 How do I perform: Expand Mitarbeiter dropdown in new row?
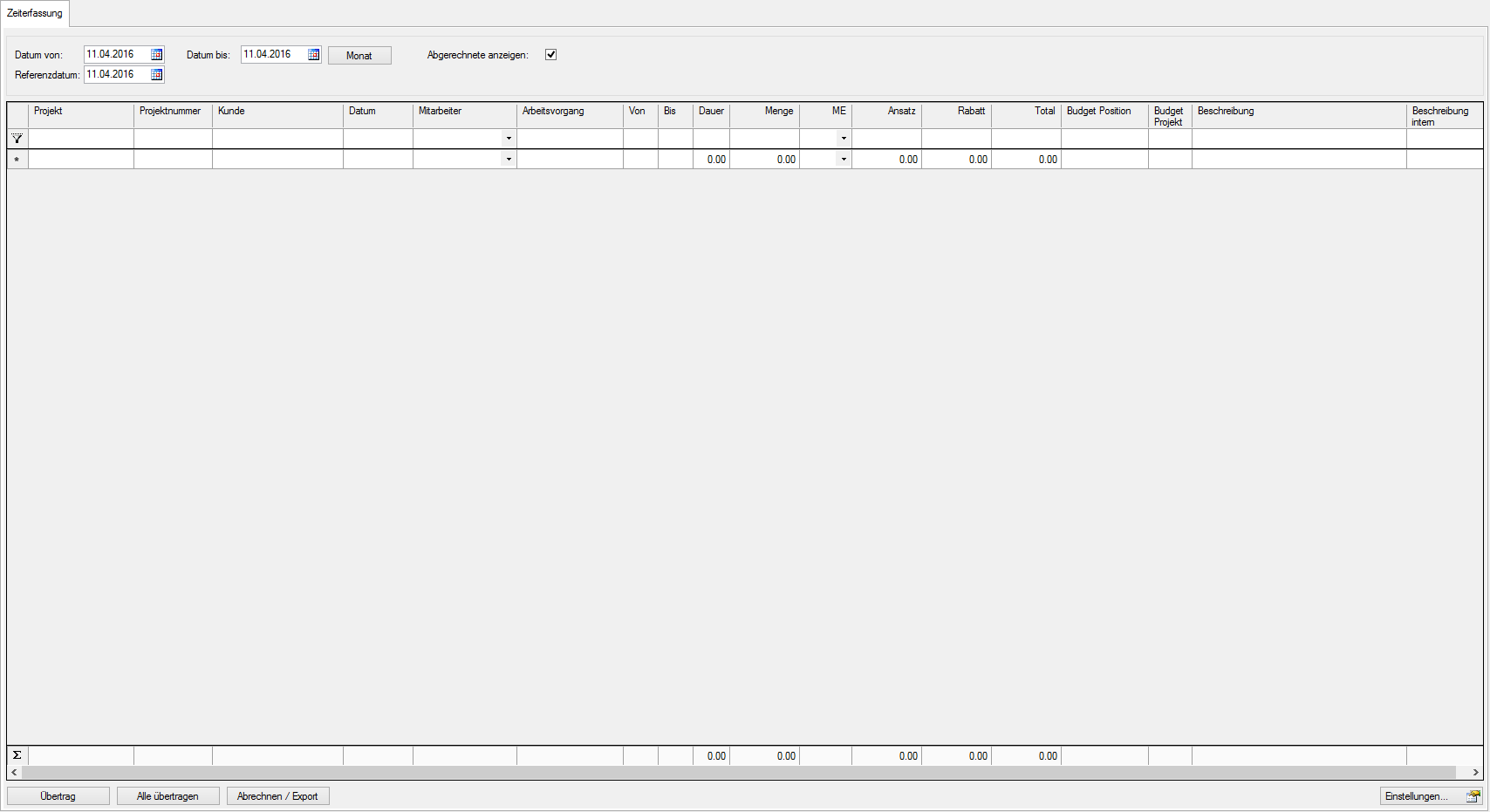pyautogui.click(x=509, y=160)
